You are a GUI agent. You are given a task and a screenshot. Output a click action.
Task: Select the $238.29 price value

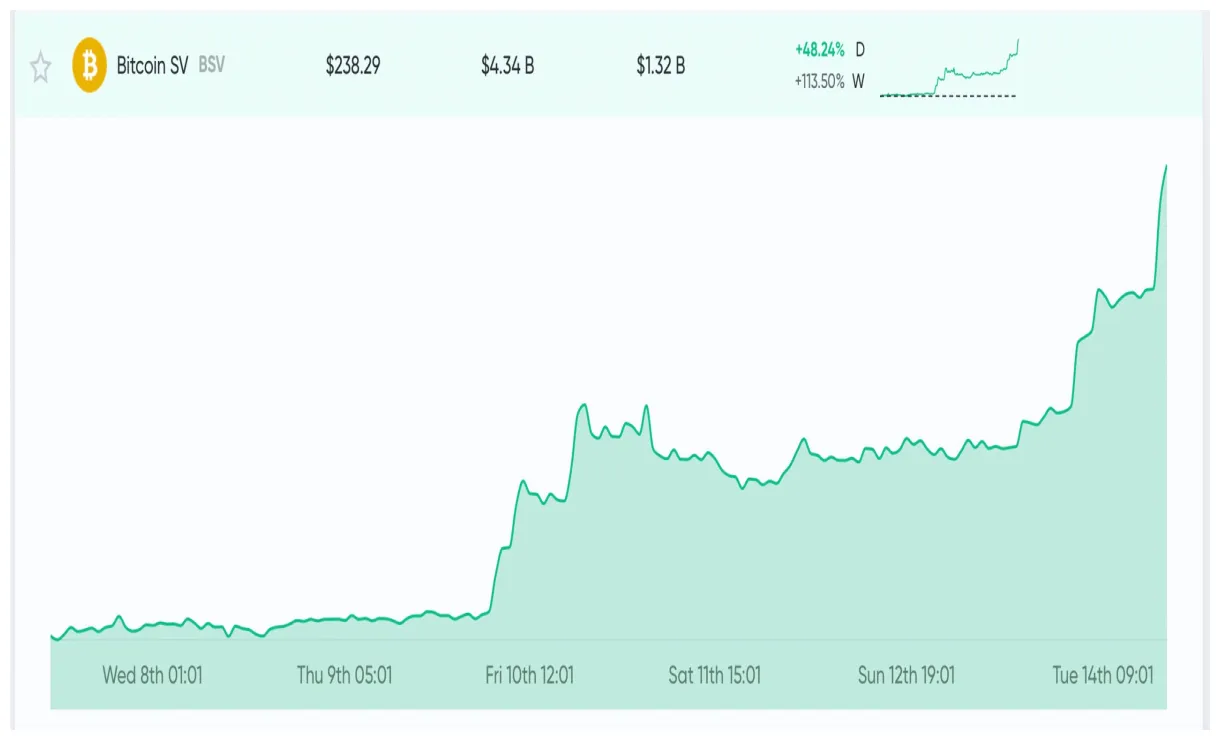(352, 67)
